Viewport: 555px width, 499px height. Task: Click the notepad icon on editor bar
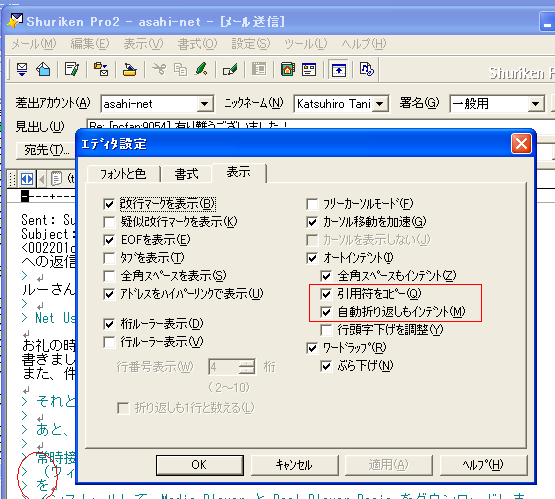coord(56,179)
